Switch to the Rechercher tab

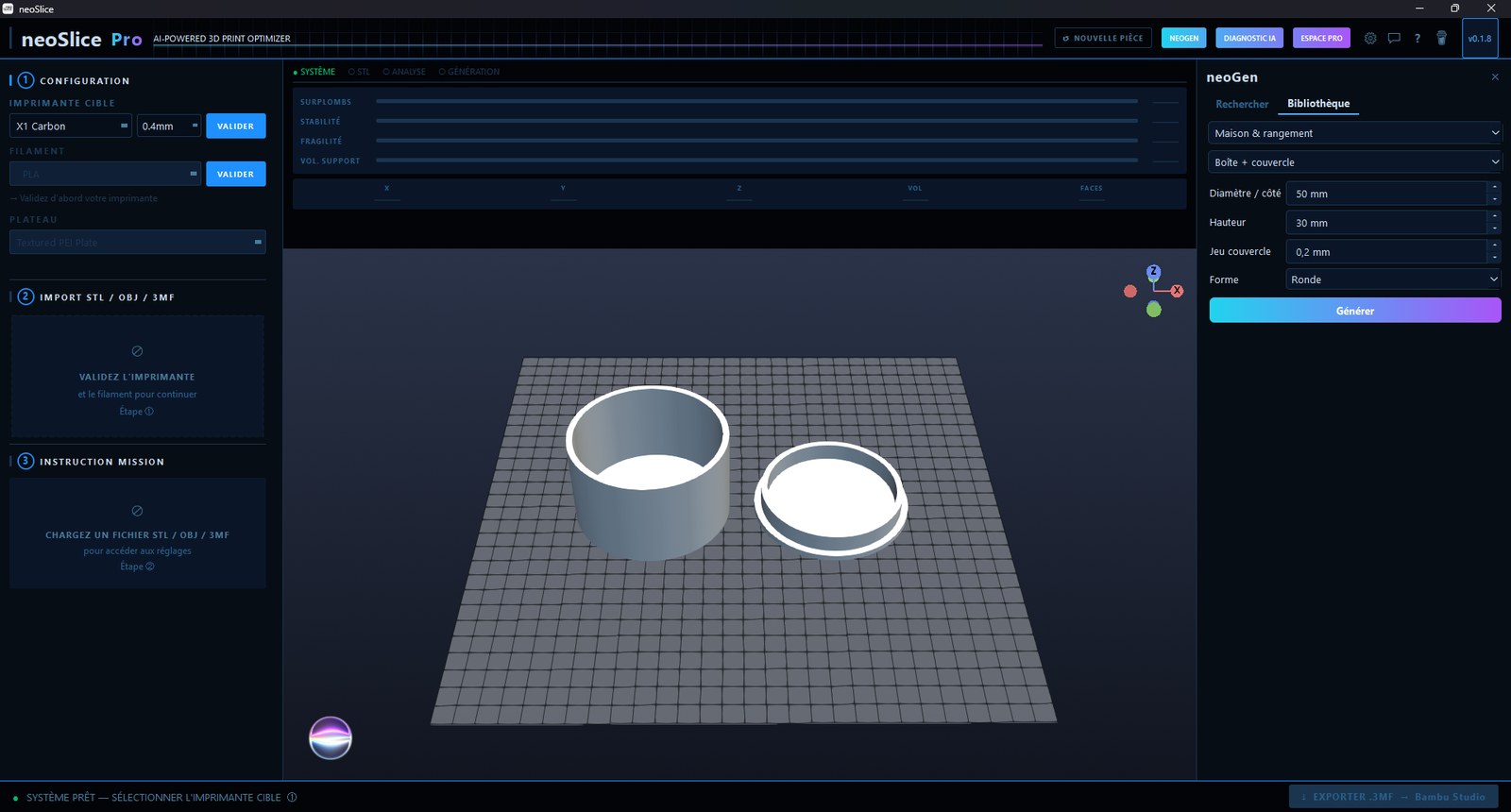(x=1242, y=104)
